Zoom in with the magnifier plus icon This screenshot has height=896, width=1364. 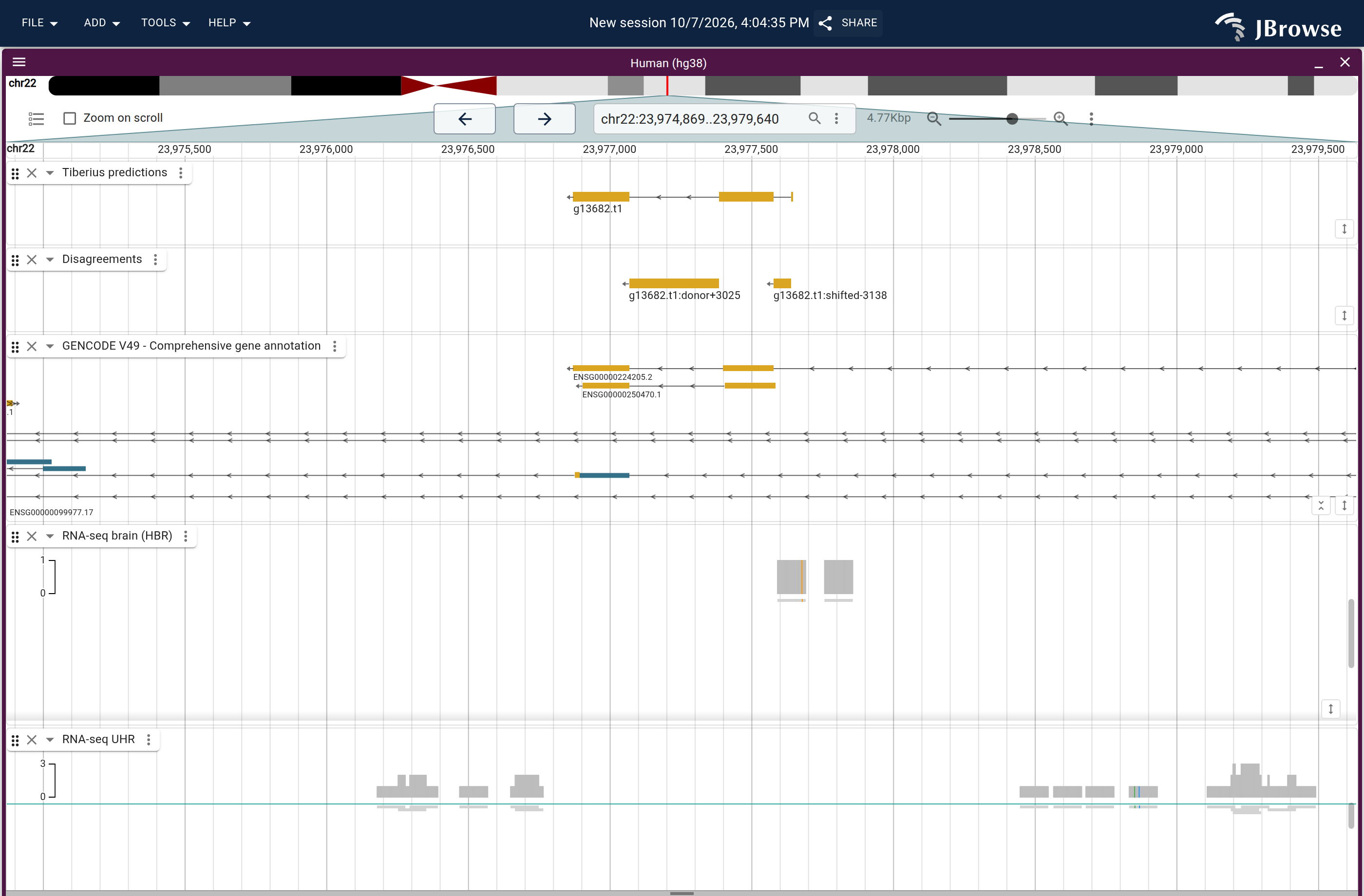(x=1060, y=119)
